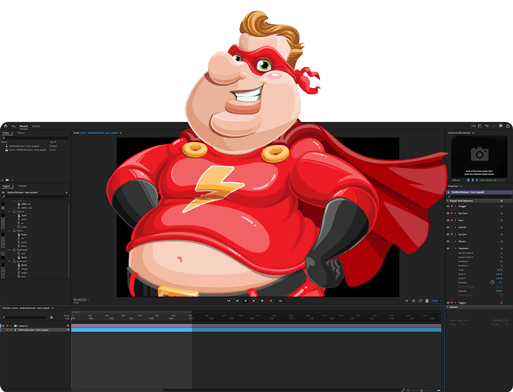Switch to Rig mode
This screenshot has width=513, height=392.
(14, 126)
